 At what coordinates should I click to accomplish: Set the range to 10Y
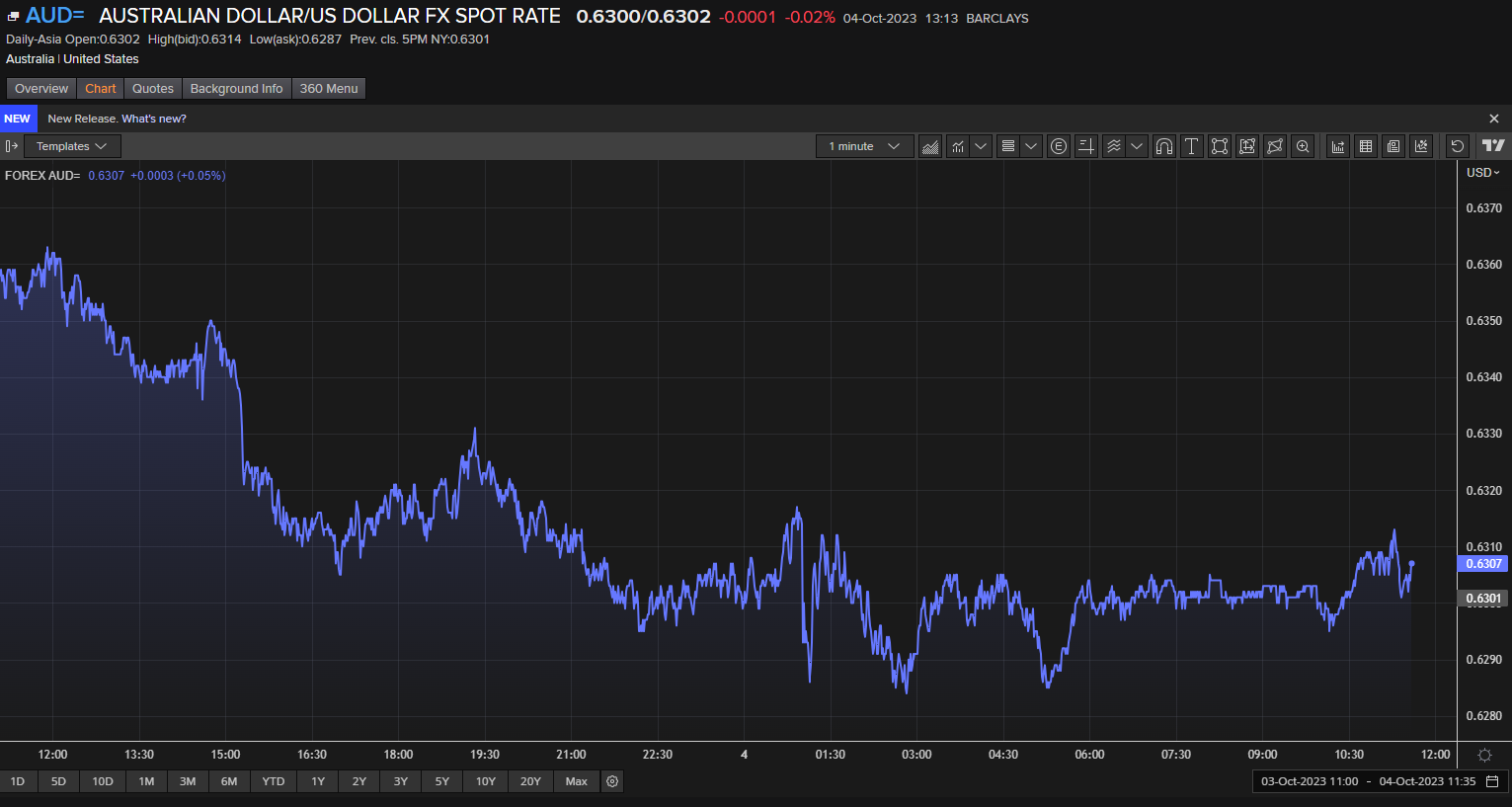486,781
